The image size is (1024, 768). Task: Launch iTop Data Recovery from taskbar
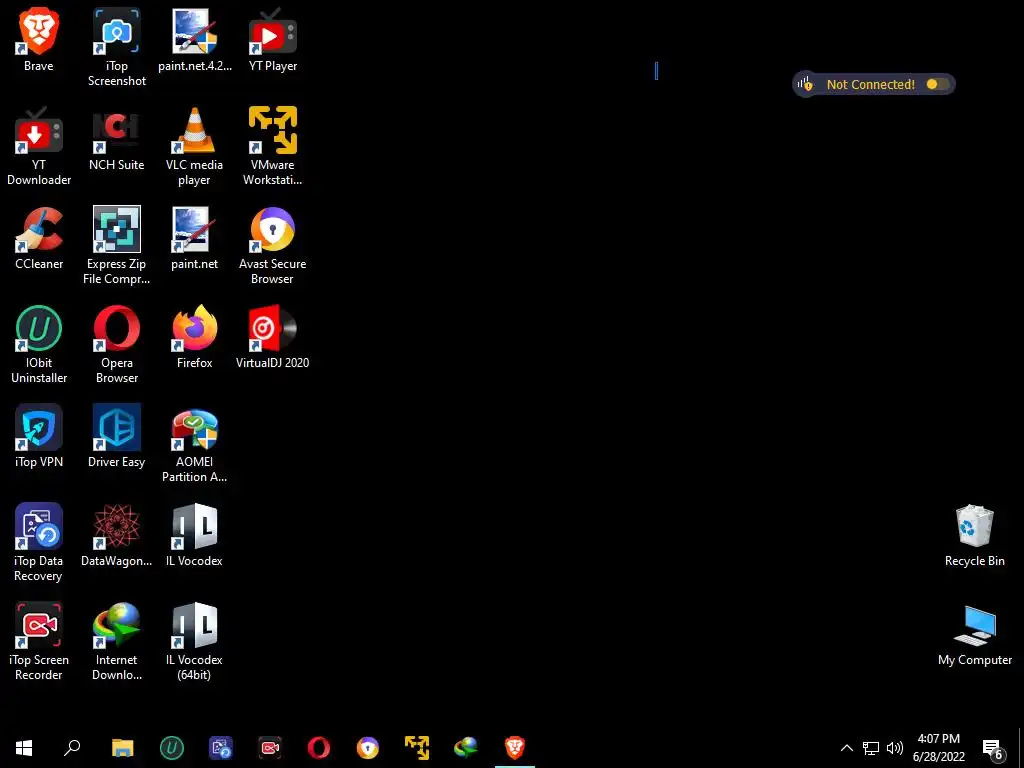pos(221,748)
